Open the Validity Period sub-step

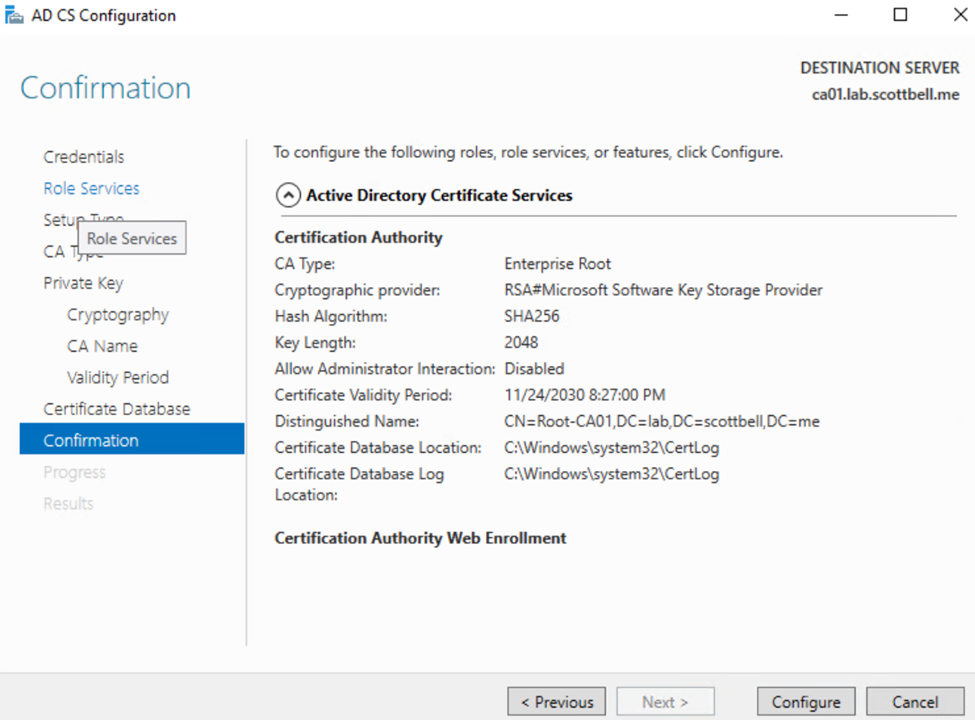click(x=117, y=378)
